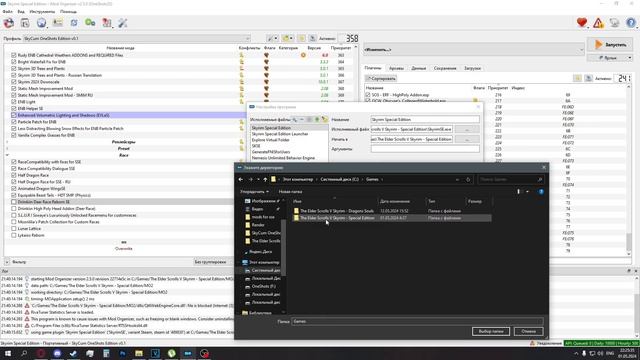The width and height of the screenshot is (640, 360).
Task: Select the Dragons Souls folder in the file list
Action: pyautogui.click(x=337, y=211)
